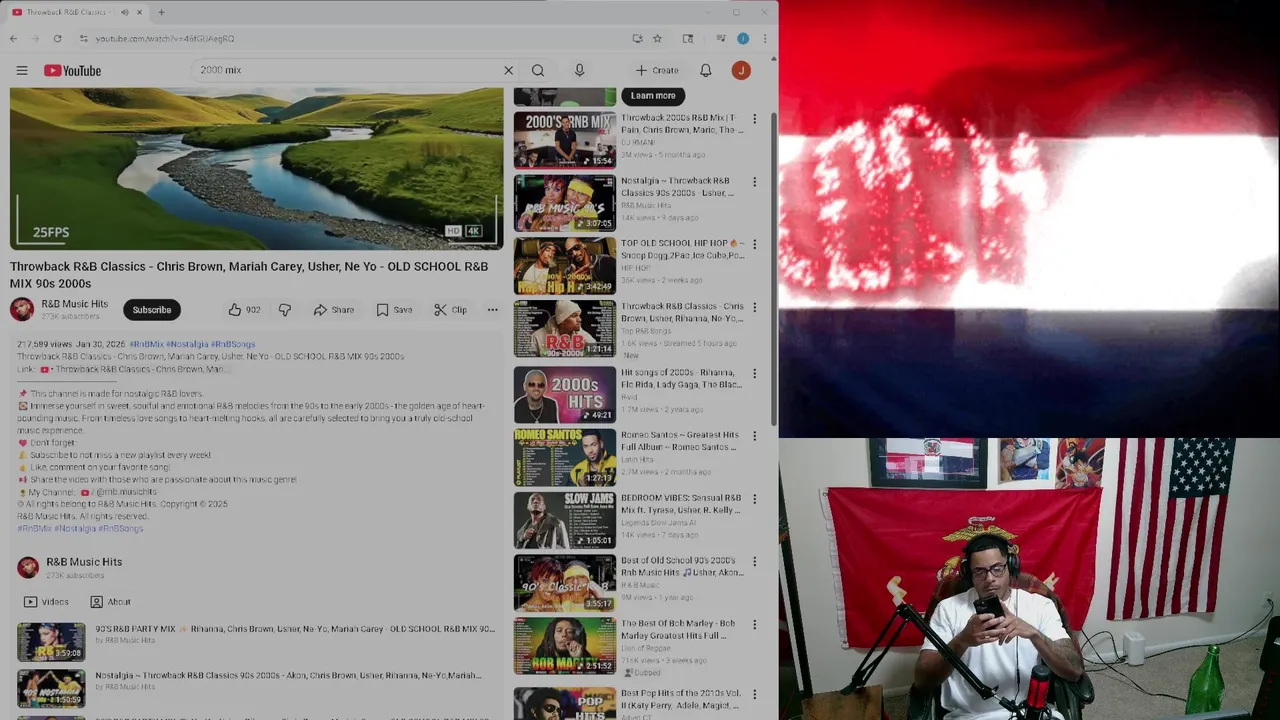
Task: Open R&B Music Hits channel heading below description
Action: click(84, 562)
